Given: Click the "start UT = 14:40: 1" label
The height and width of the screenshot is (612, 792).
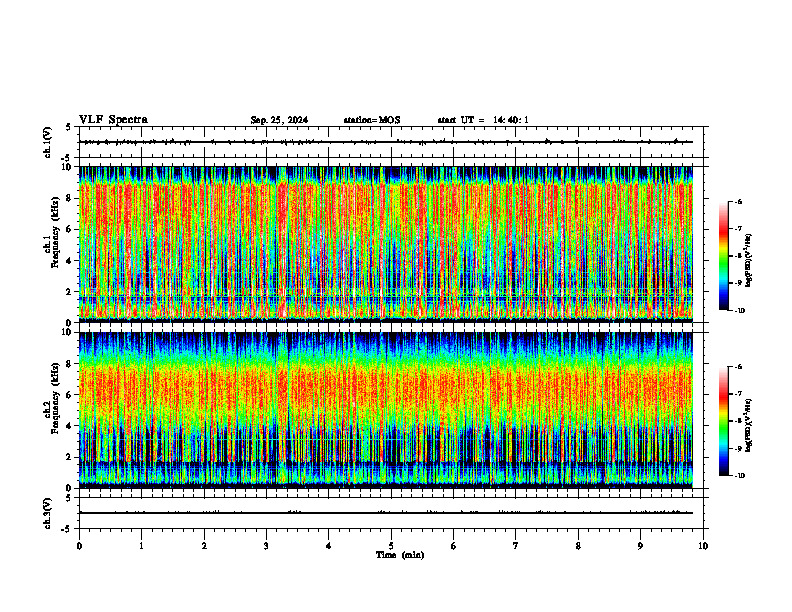Looking at the screenshot, I should (483, 120).
